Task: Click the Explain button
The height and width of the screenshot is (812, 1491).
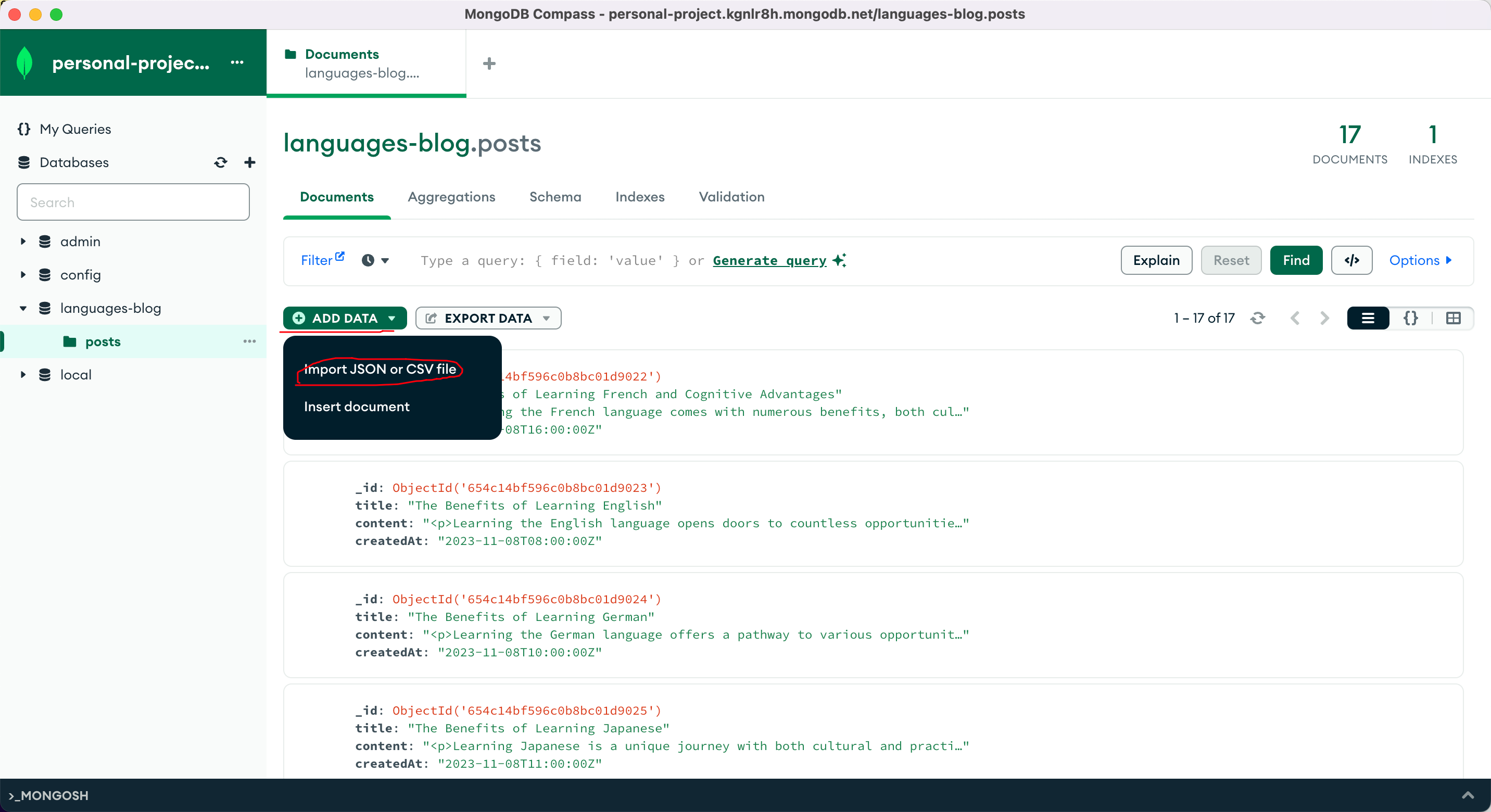Action: pyautogui.click(x=1156, y=261)
